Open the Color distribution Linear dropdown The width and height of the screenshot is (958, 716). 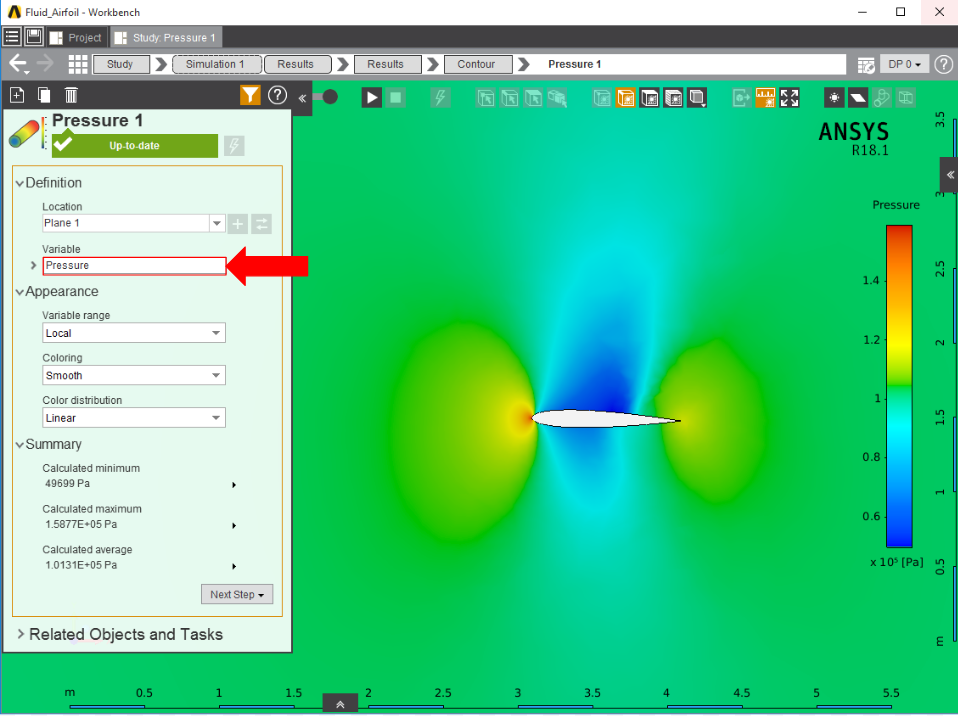pyautogui.click(x=134, y=418)
